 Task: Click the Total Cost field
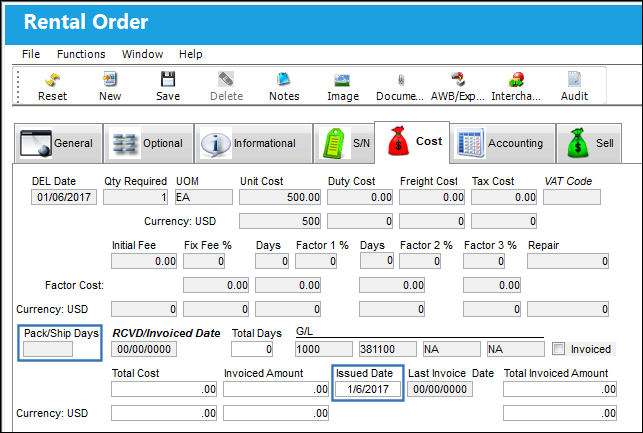[164, 389]
